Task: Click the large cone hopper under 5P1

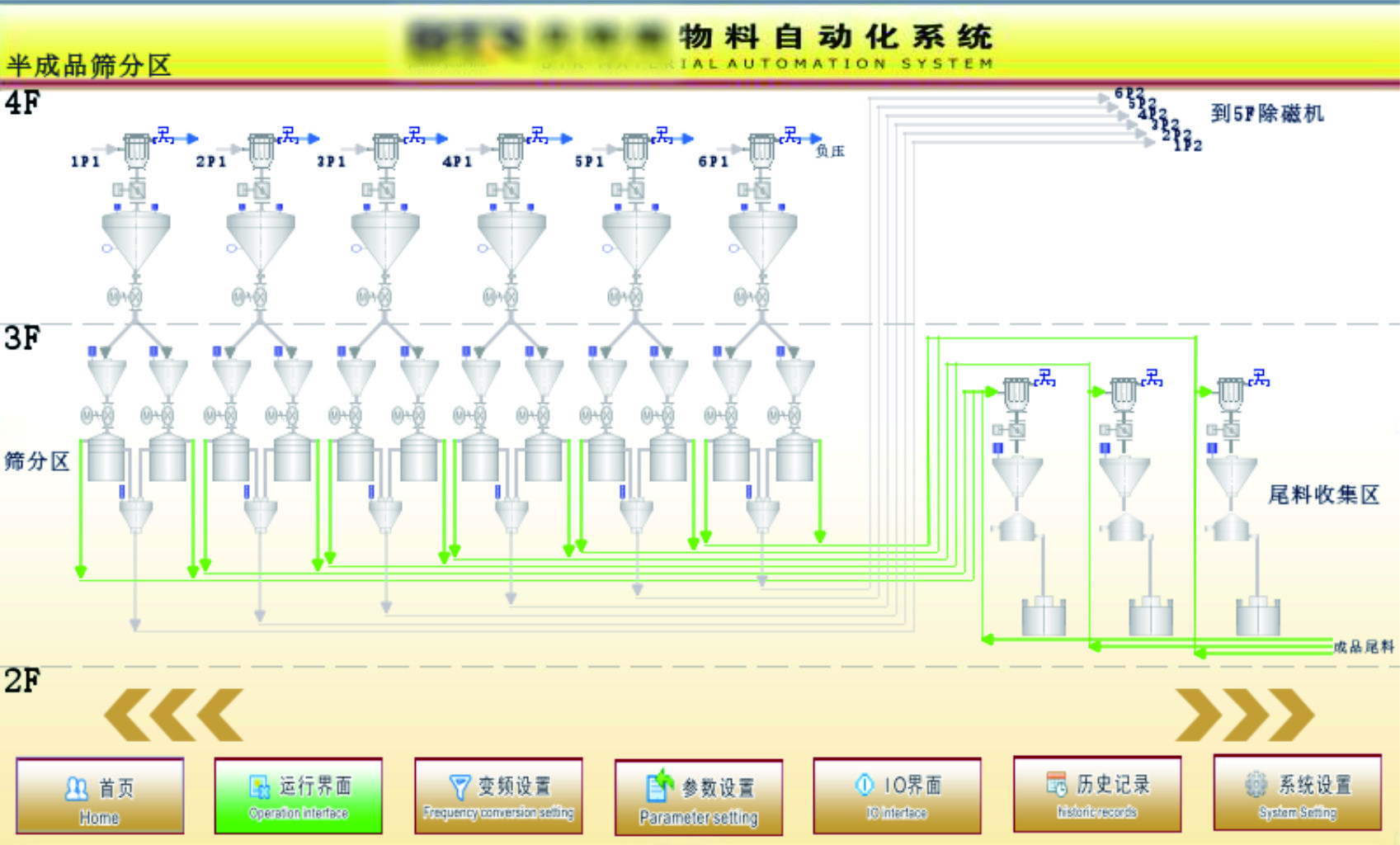Action: [635, 239]
